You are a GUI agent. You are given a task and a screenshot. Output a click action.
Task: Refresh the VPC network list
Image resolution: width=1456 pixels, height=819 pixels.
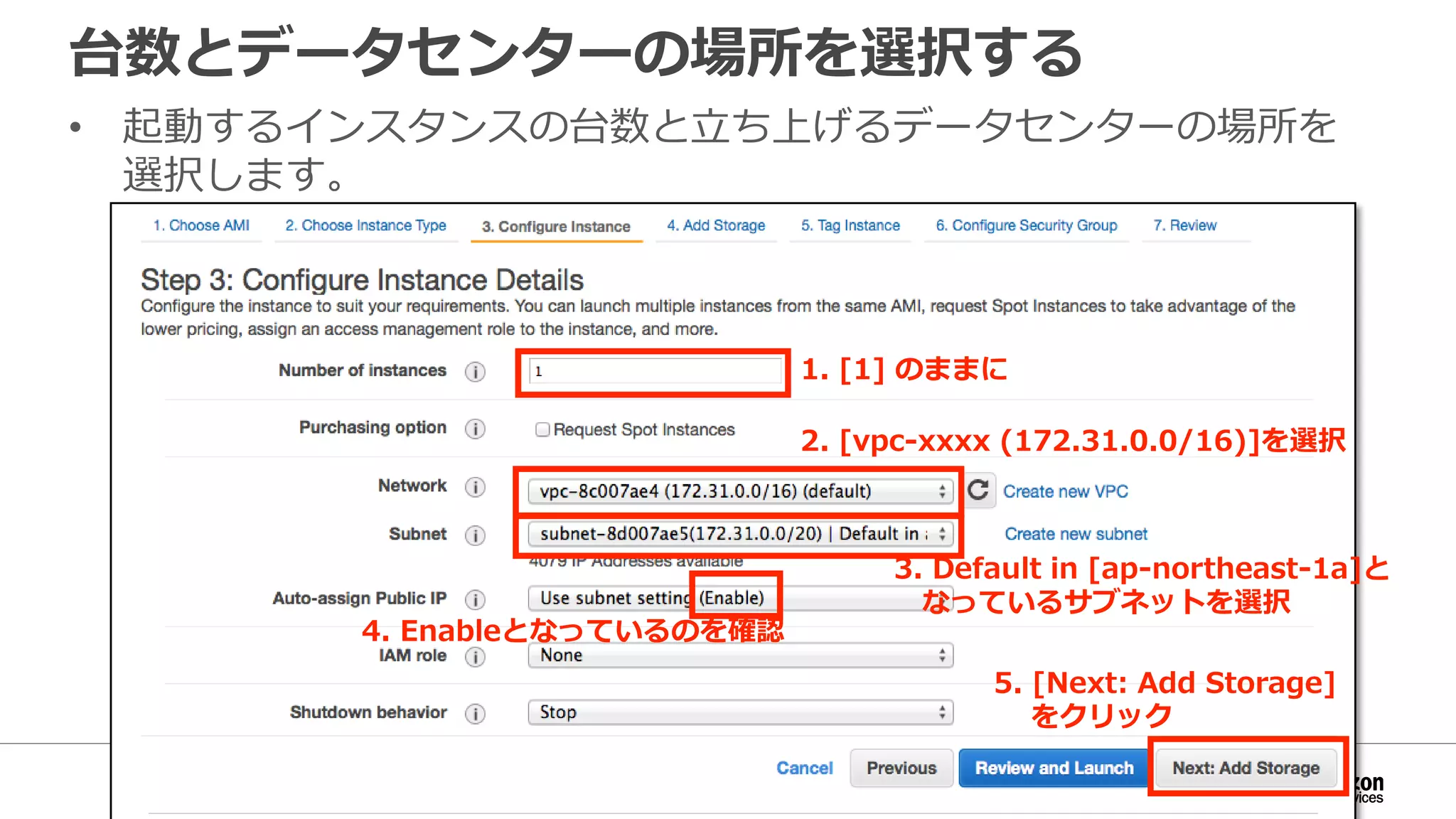coord(979,490)
